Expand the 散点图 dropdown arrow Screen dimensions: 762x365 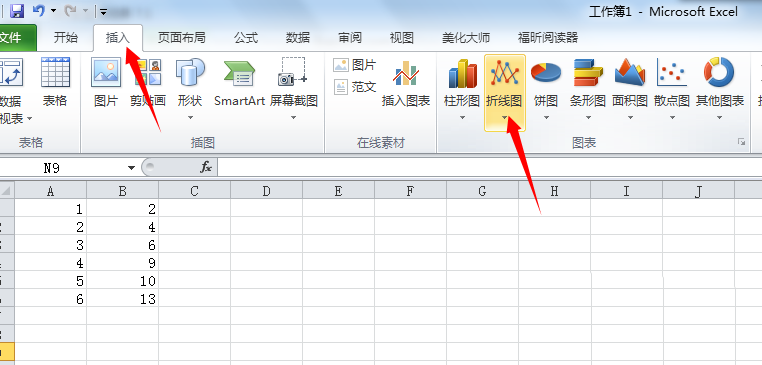click(x=672, y=118)
